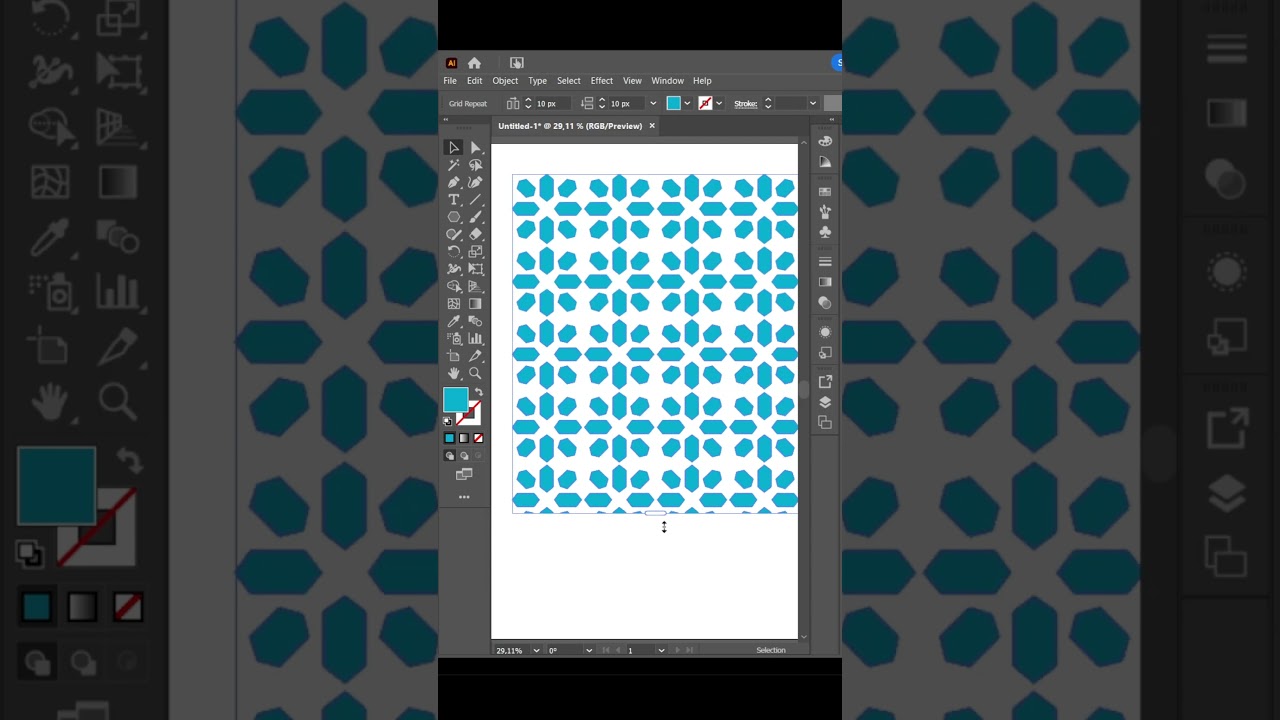The image size is (1280, 720).
Task: Select the Scale tool
Action: coord(476,252)
